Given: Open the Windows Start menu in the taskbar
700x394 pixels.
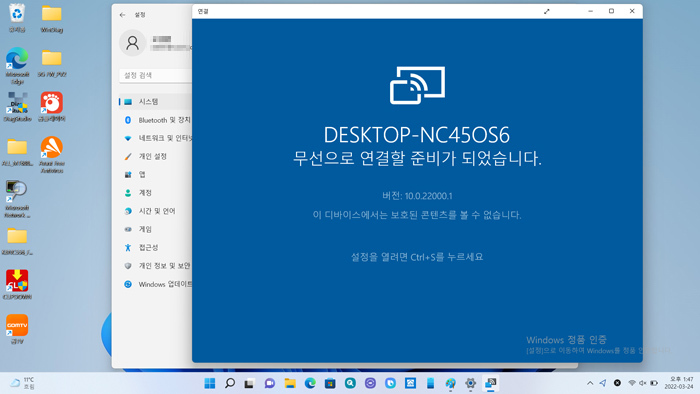Looking at the screenshot, I should click(x=209, y=383).
